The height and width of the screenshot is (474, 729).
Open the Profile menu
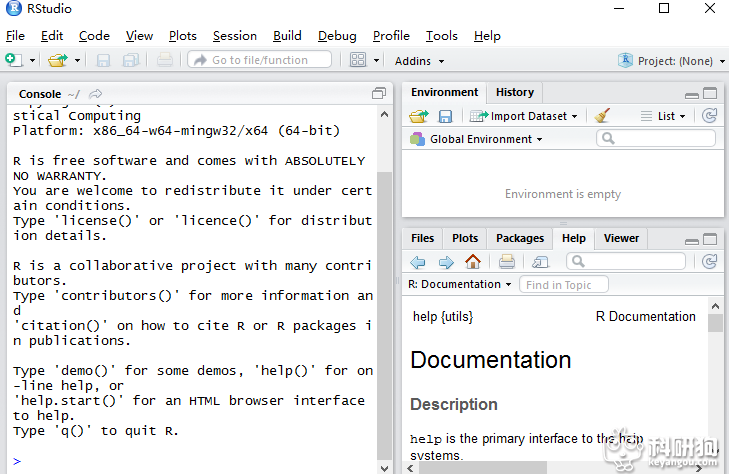coord(391,36)
